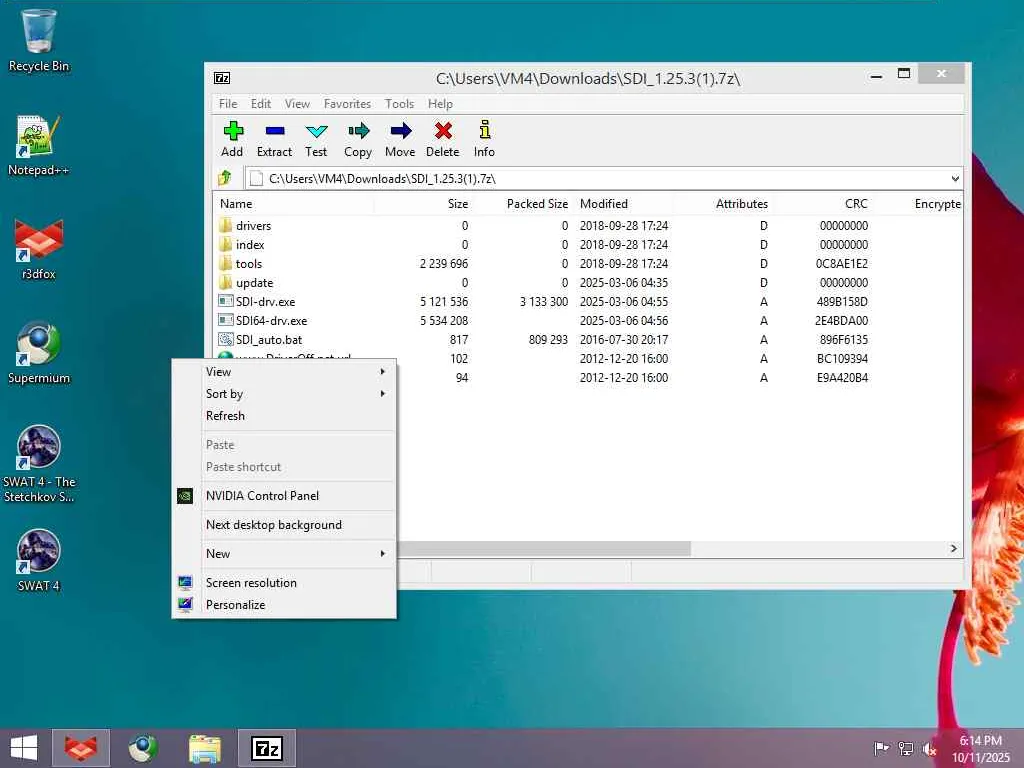Choose Refresh from the context menu
Image resolution: width=1024 pixels, height=768 pixels.
pyautogui.click(x=225, y=416)
